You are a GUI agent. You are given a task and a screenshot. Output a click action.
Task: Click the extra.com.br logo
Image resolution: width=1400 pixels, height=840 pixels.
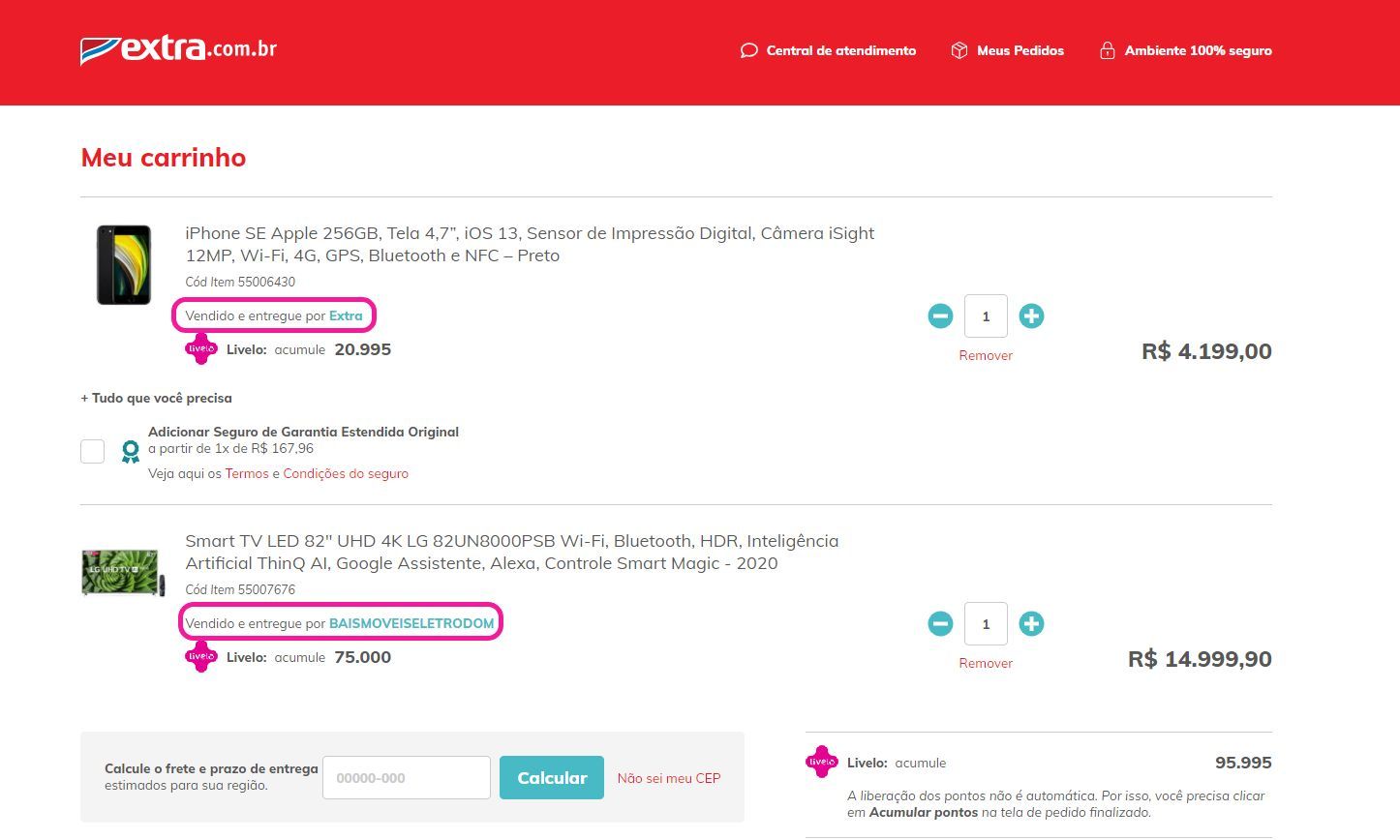178,49
